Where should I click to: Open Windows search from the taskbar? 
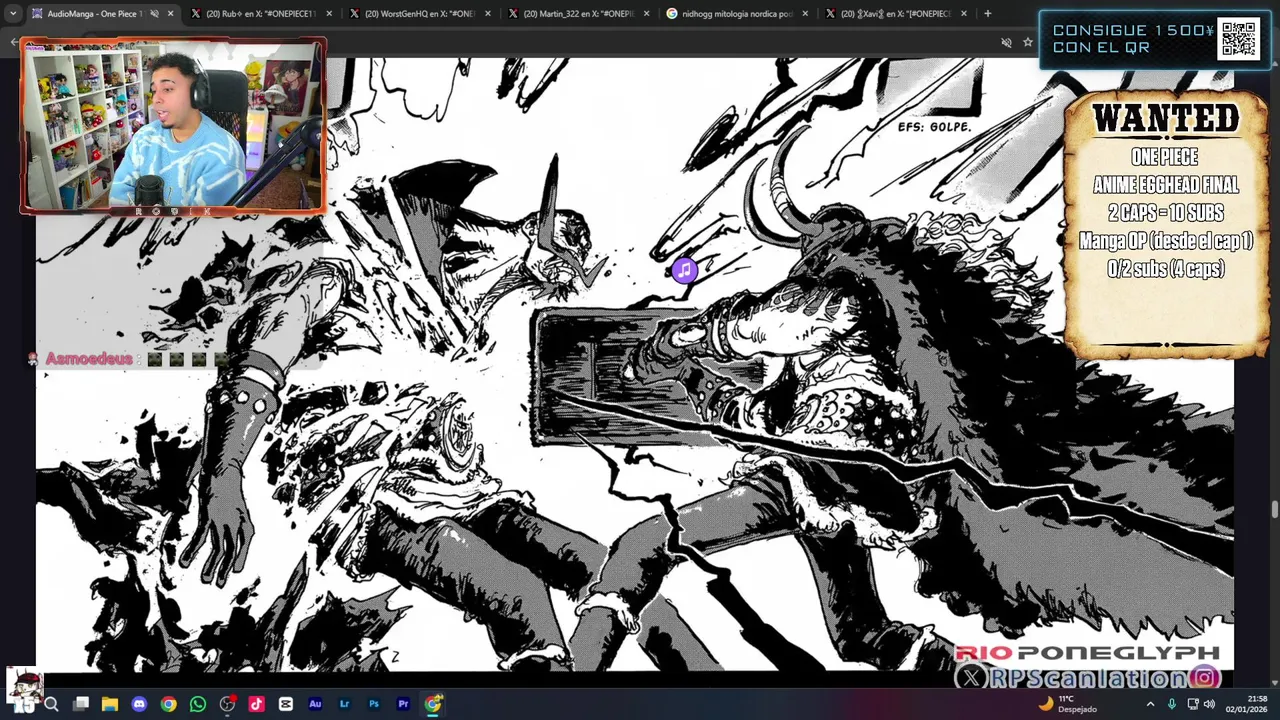(x=51, y=704)
